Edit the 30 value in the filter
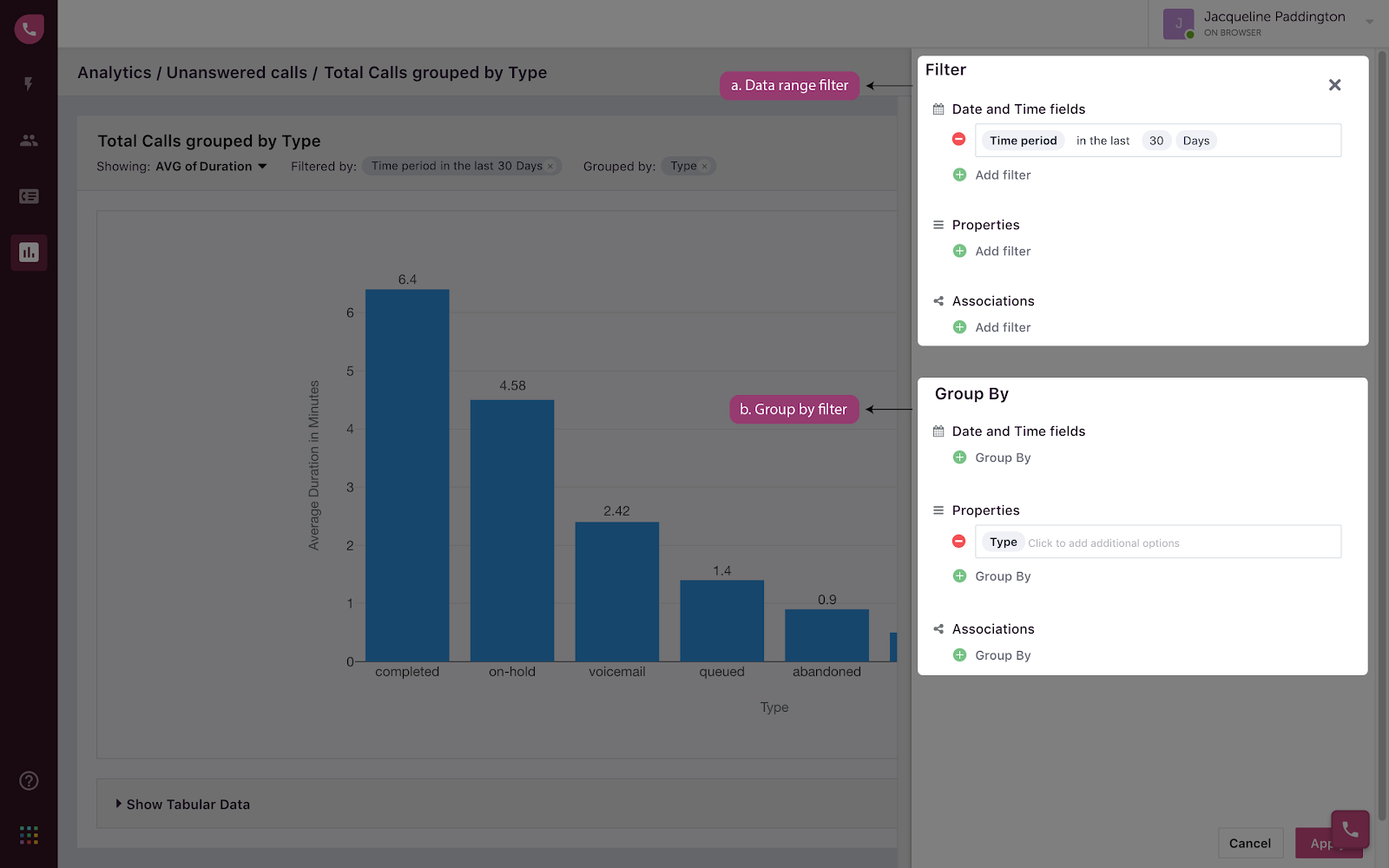This screenshot has width=1389, height=868. [1156, 141]
